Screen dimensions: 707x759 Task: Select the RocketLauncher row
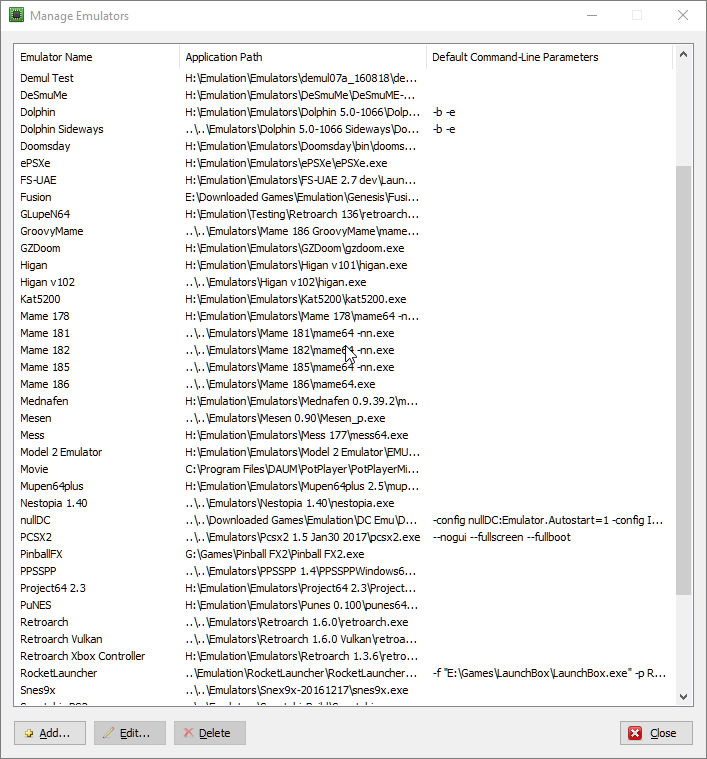tap(344, 673)
